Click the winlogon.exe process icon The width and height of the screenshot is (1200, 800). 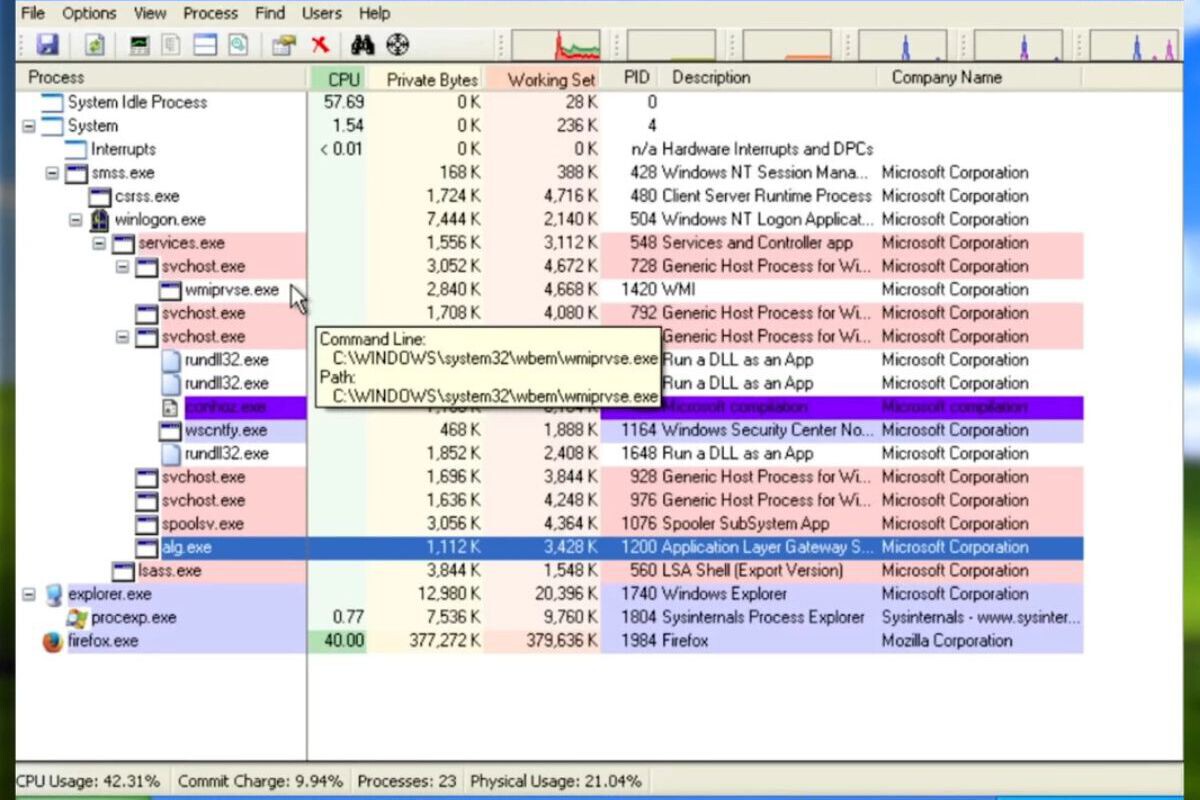point(100,220)
